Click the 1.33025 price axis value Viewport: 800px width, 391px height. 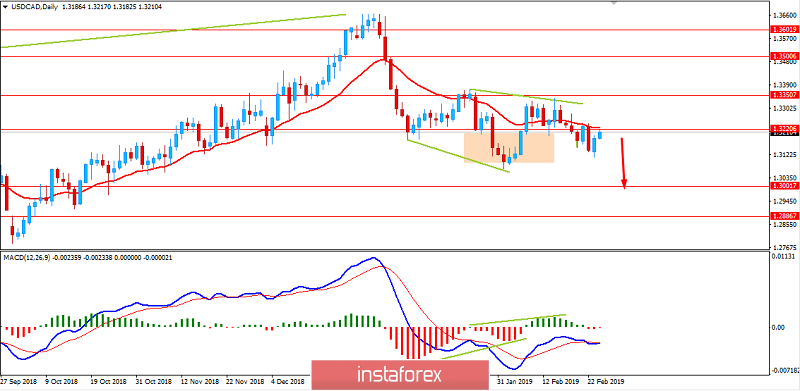pyautogui.click(x=785, y=108)
